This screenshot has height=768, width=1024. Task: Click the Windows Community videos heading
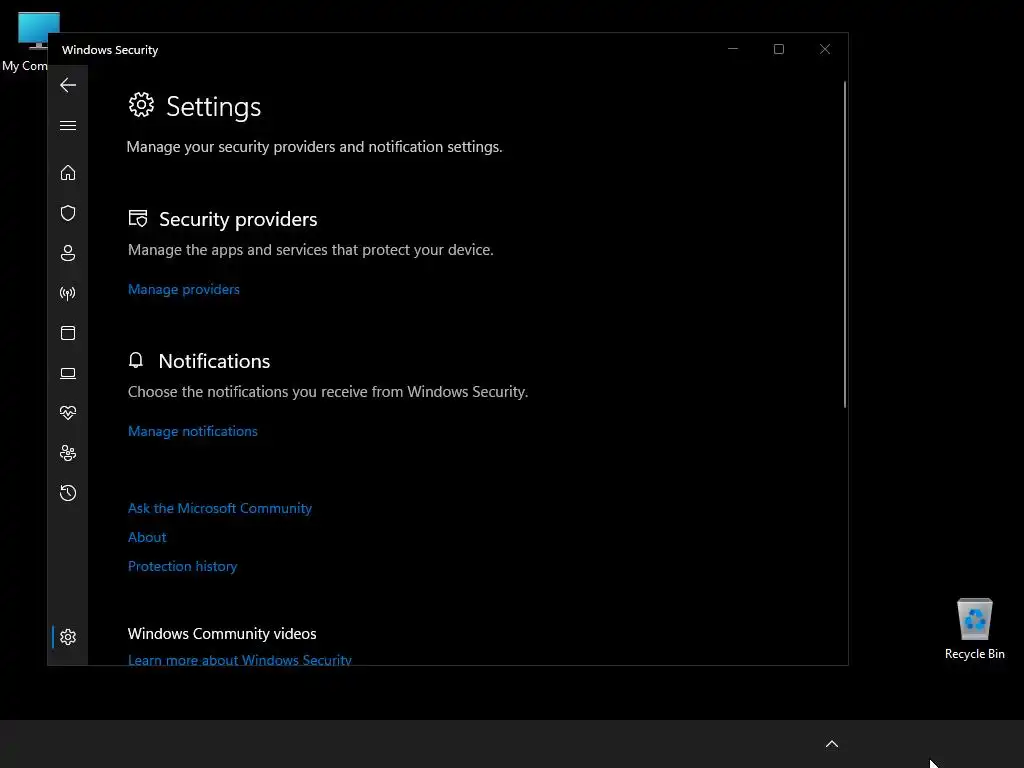click(222, 633)
